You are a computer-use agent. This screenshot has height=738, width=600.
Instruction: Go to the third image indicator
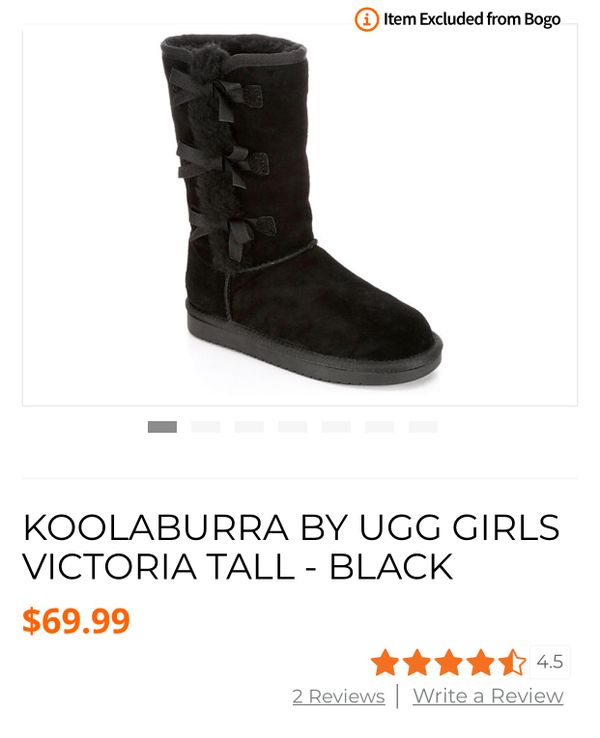(249, 427)
